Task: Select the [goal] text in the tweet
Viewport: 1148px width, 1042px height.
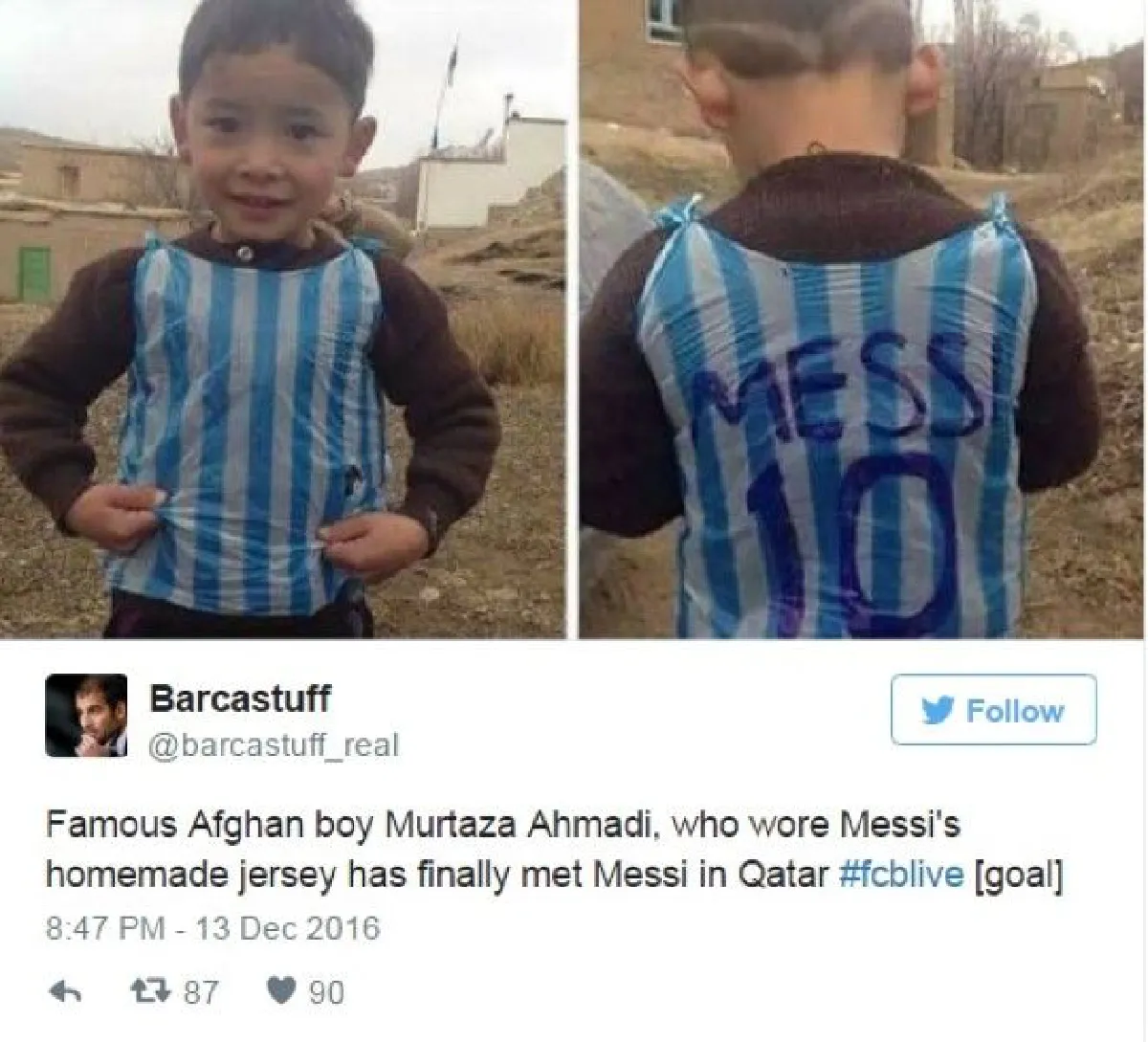Action: (x=1018, y=876)
